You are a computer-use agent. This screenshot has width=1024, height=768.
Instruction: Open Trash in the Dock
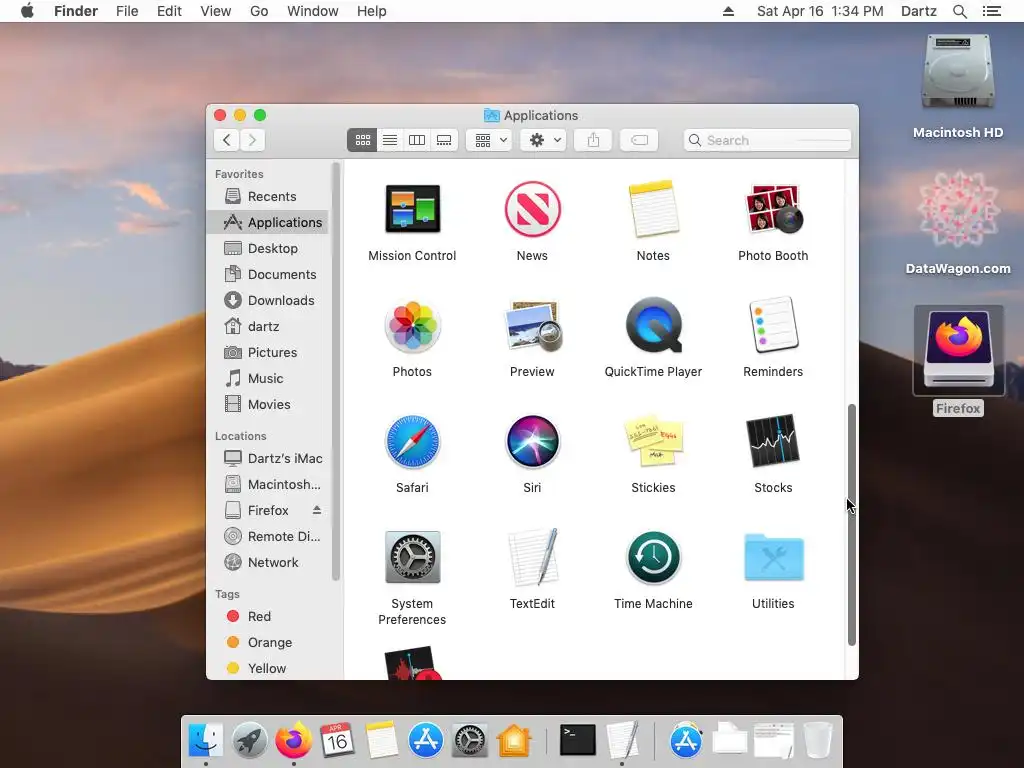(x=817, y=741)
